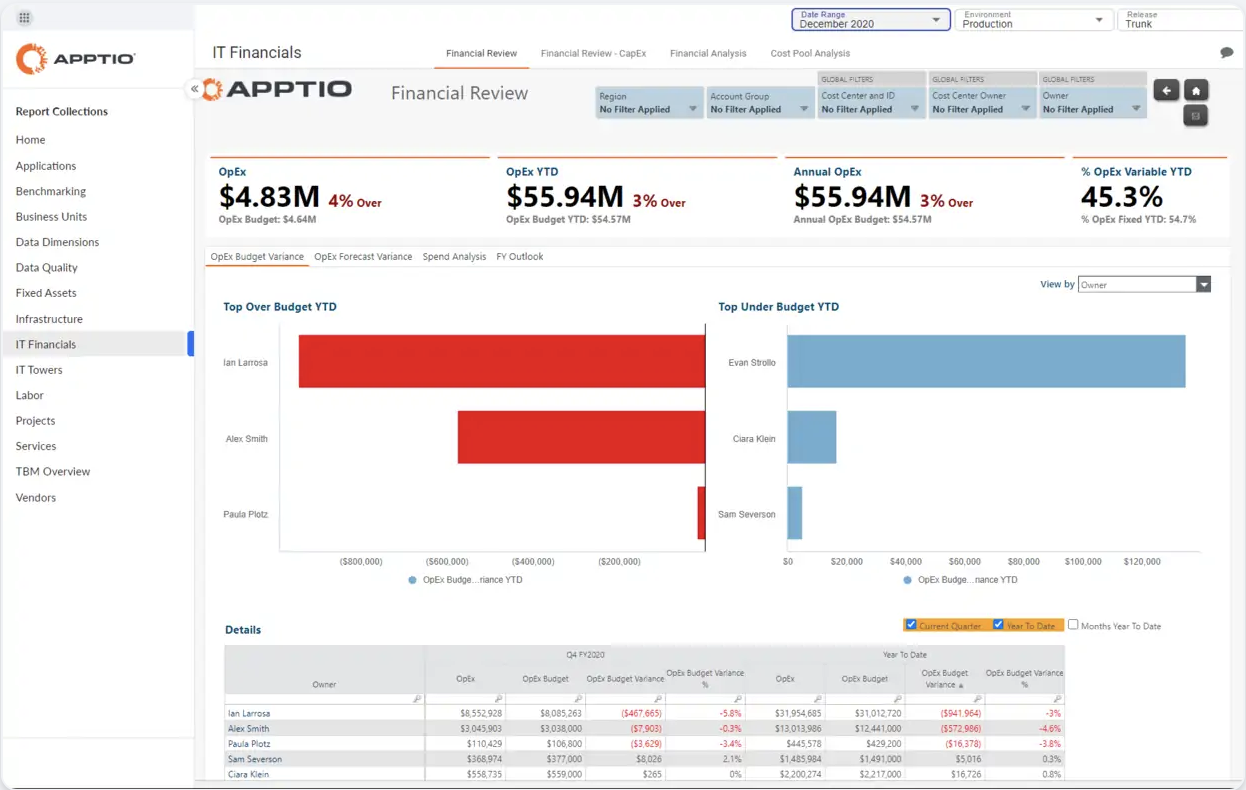Click the Apptio logo in the sidebar
Image resolution: width=1246 pixels, height=790 pixels.
tap(76, 59)
